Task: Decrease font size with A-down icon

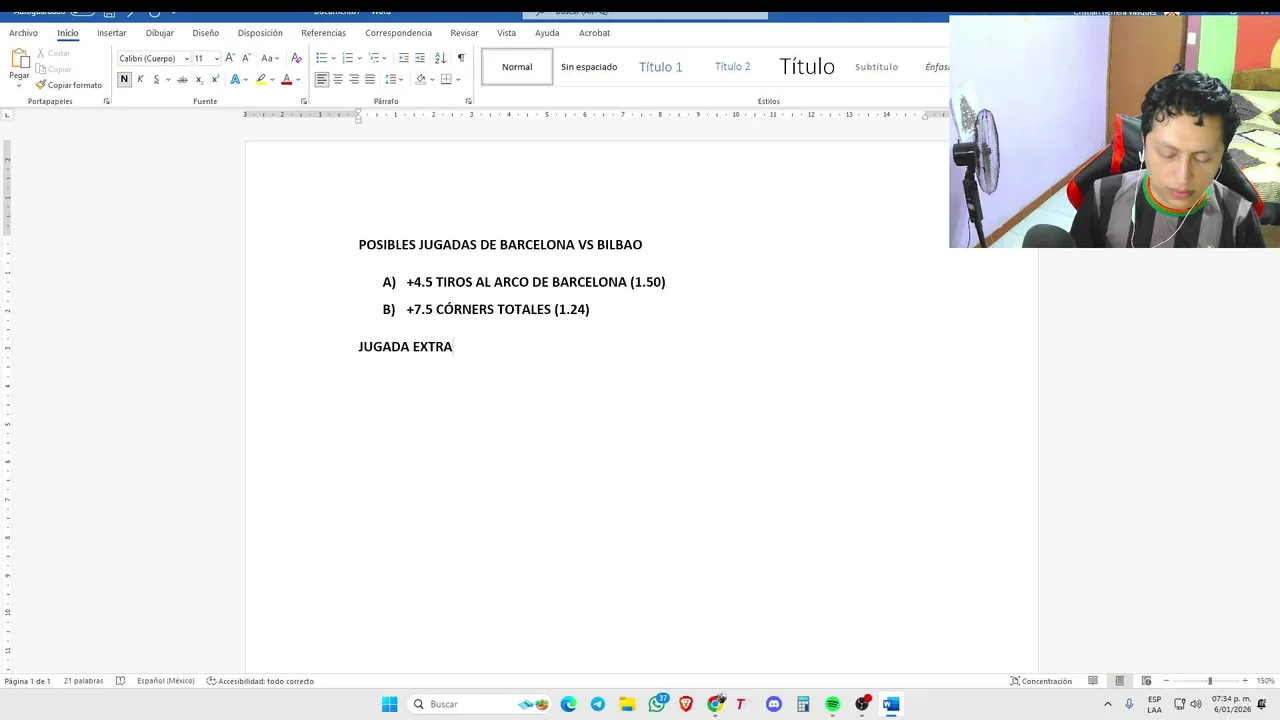Action: [246, 58]
